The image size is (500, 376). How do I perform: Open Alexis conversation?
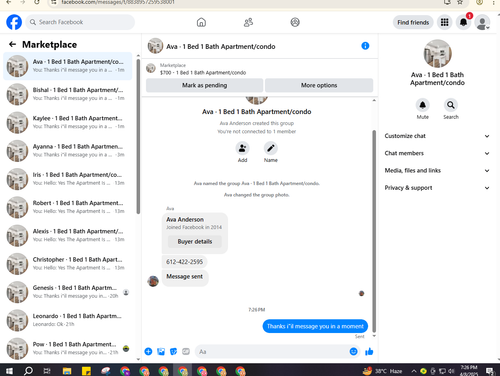pos(68,235)
